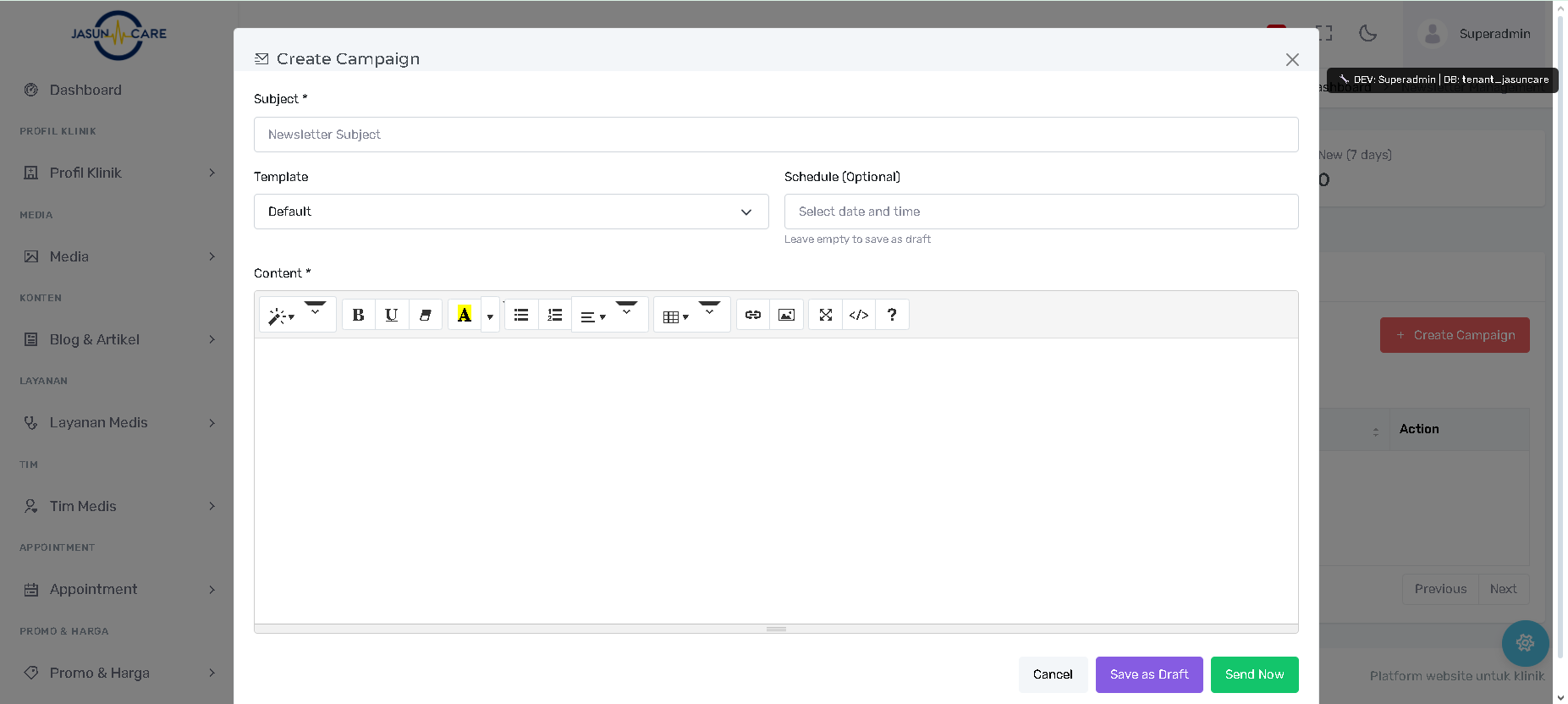Screen dimensions: 1568x704
Task: Open the paragraph alignment dropdown
Action: click(x=593, y=316)
